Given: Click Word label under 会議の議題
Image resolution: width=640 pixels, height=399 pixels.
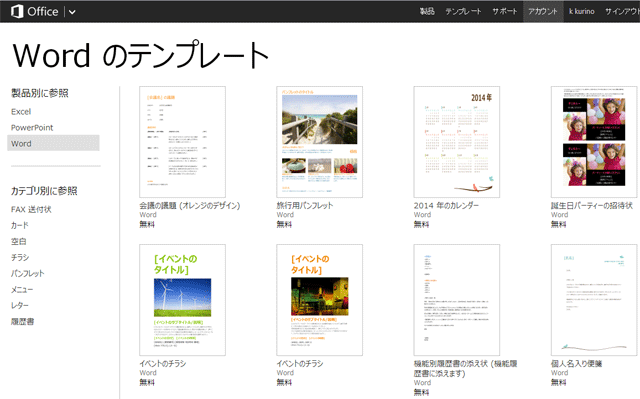Looking at the screenshot, I should point(148,215).
